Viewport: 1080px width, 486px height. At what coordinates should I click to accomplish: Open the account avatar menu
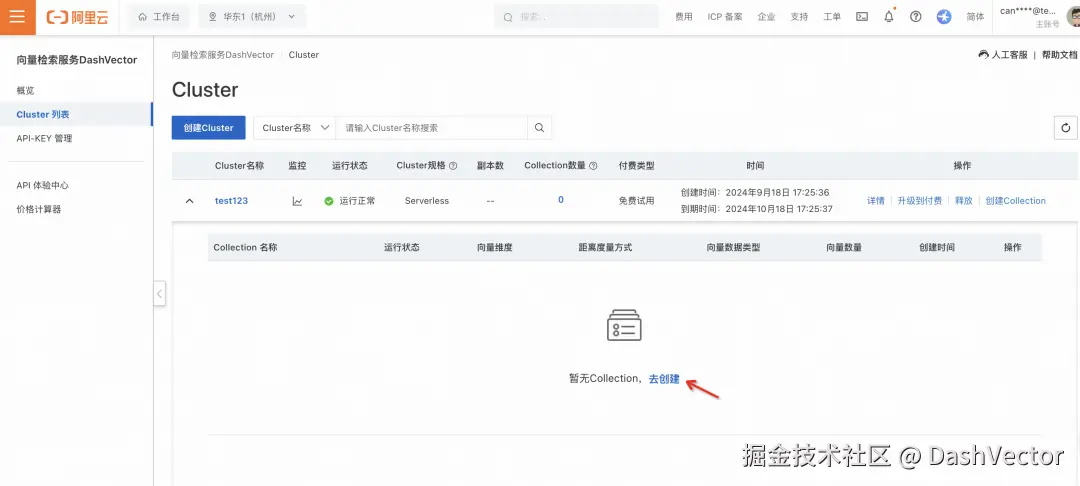point(1073,17)
